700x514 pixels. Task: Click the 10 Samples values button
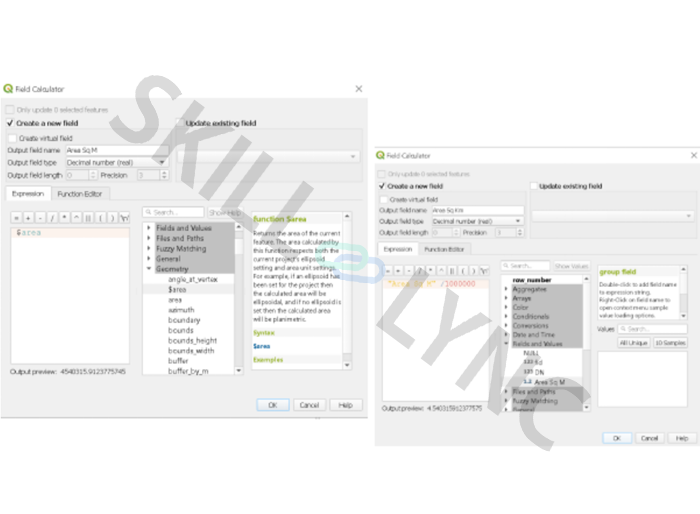click(x=670, y=343)
